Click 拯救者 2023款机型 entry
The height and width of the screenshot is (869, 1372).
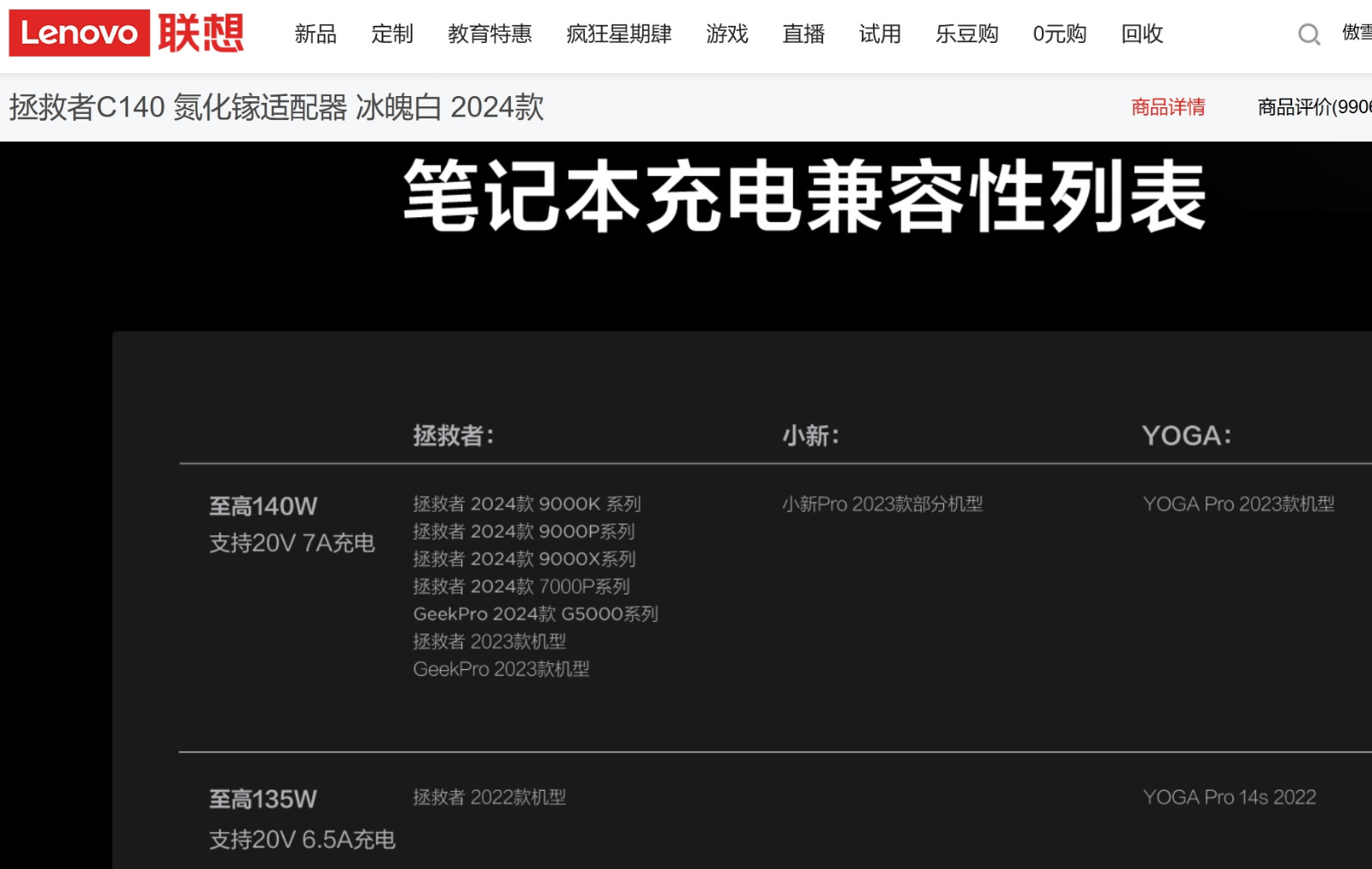click(490, 641)
